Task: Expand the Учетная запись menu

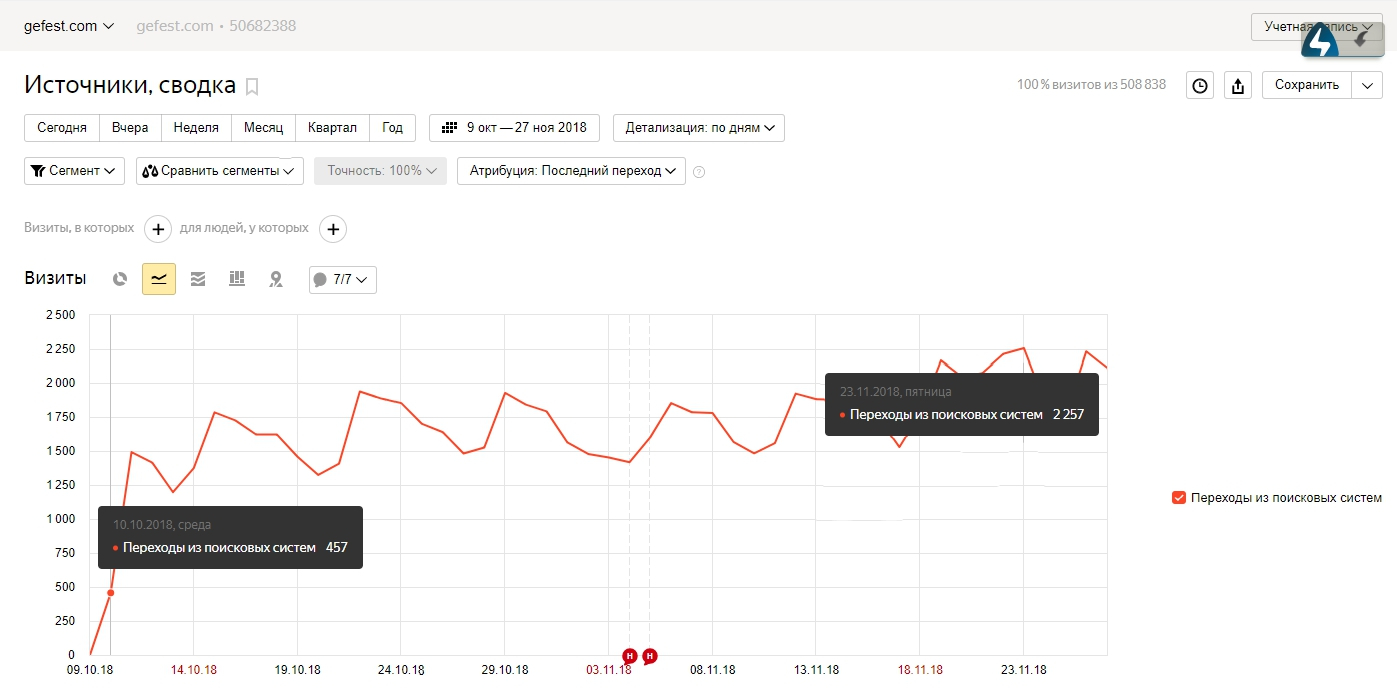Action: (x=1318, y=27)
